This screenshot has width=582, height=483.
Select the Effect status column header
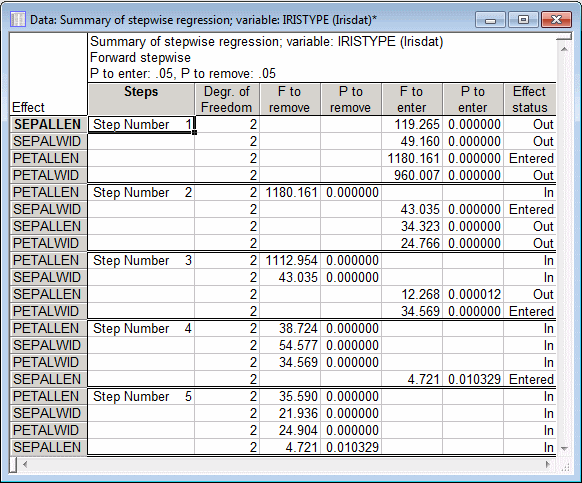[x=530, y=99]
